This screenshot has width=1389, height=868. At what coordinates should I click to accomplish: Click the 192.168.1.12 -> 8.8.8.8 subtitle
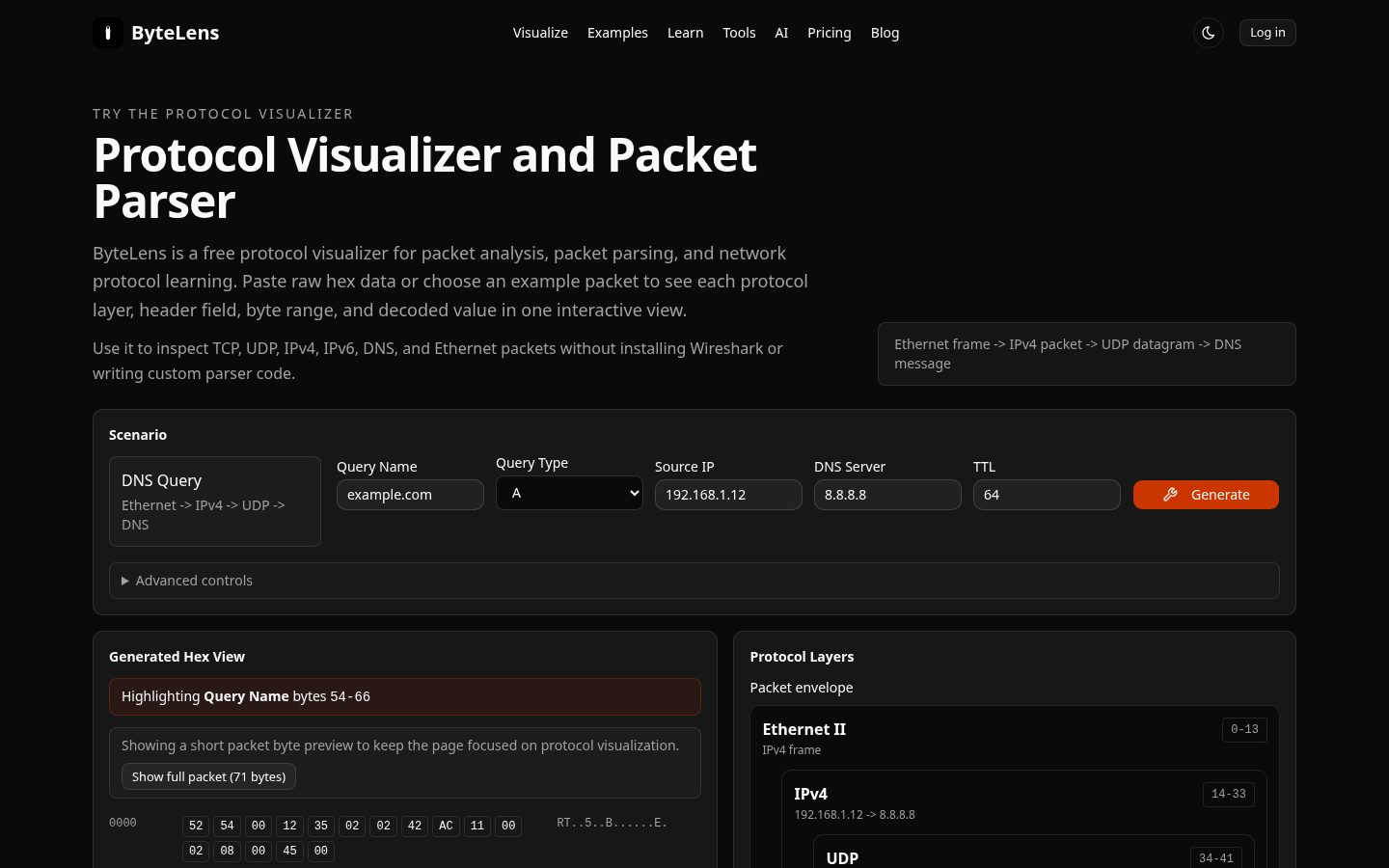pos(855,815)
